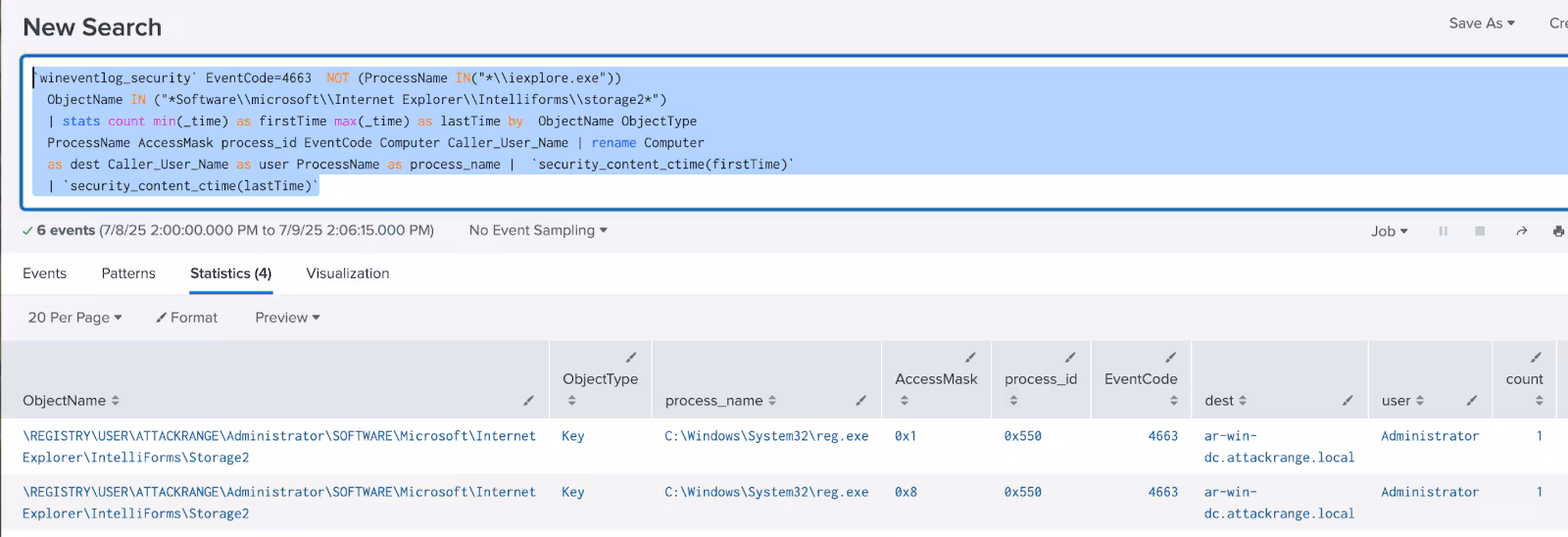Switch to the Events tab
The height and width of the screenshot is (537, 1568).
coord(45,273)
